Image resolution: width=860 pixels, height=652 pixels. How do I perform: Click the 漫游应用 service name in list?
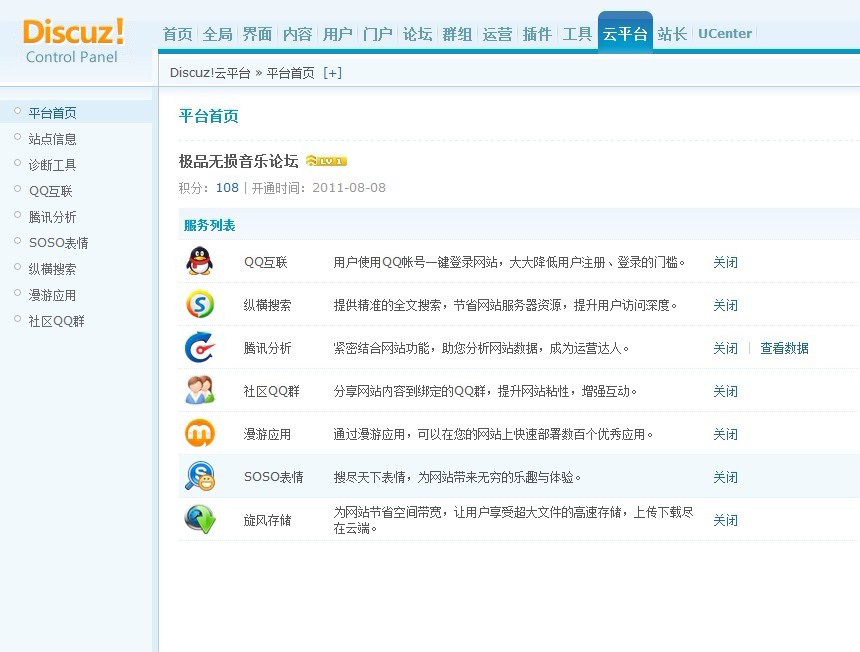pyautogui.click(x=268, y=434)
